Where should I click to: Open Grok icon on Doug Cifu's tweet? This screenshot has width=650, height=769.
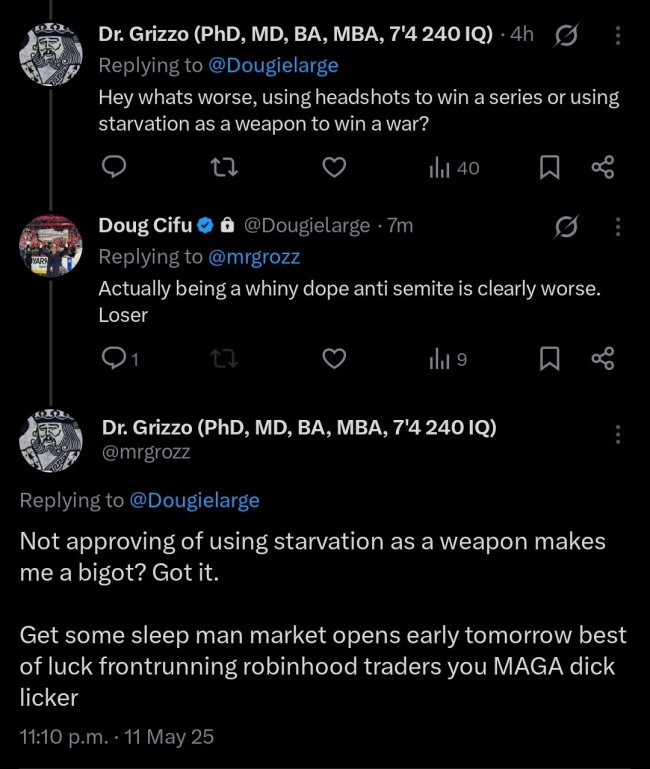pos(565,226)
